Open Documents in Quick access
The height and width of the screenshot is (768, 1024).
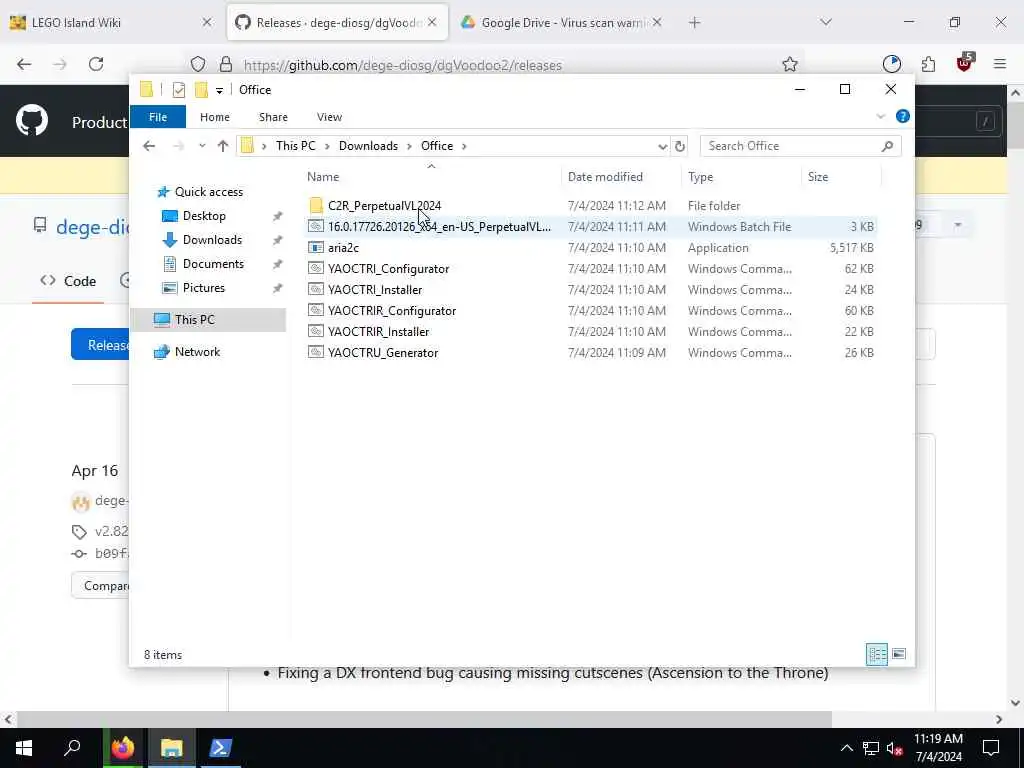[x=213, y=264]
